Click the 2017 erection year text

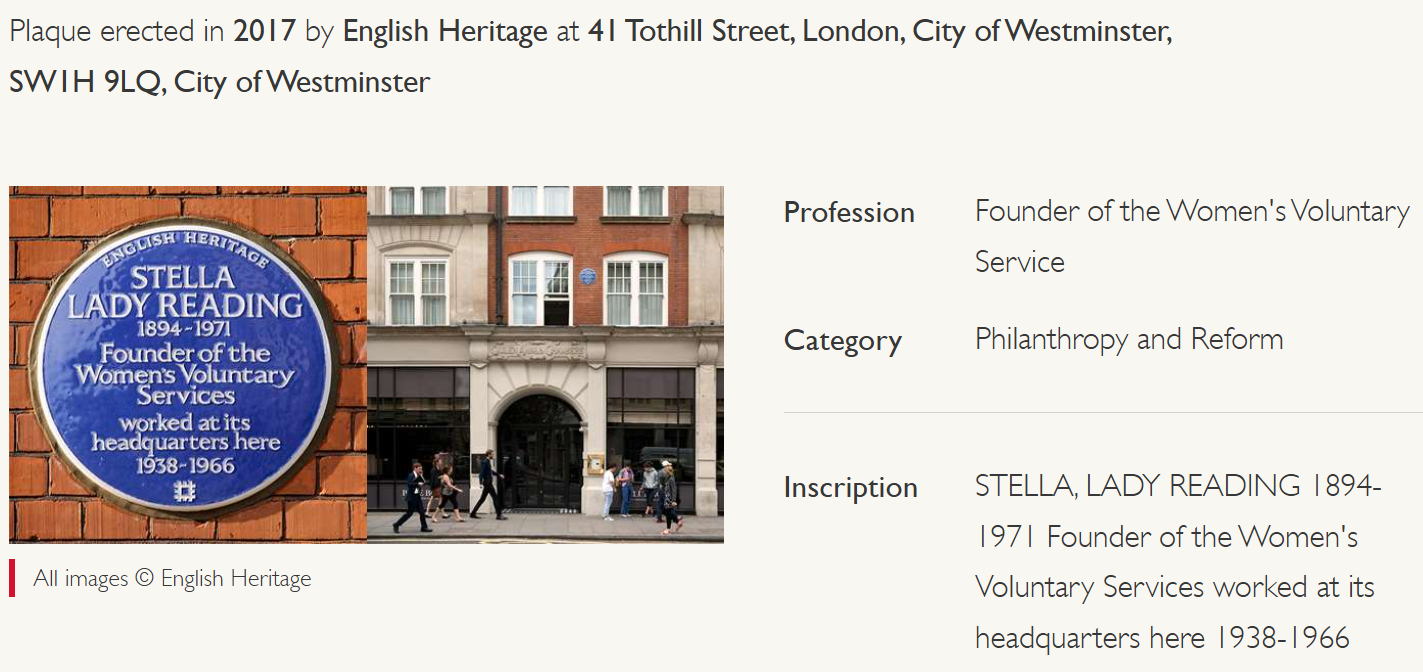[x=264, y=31]
